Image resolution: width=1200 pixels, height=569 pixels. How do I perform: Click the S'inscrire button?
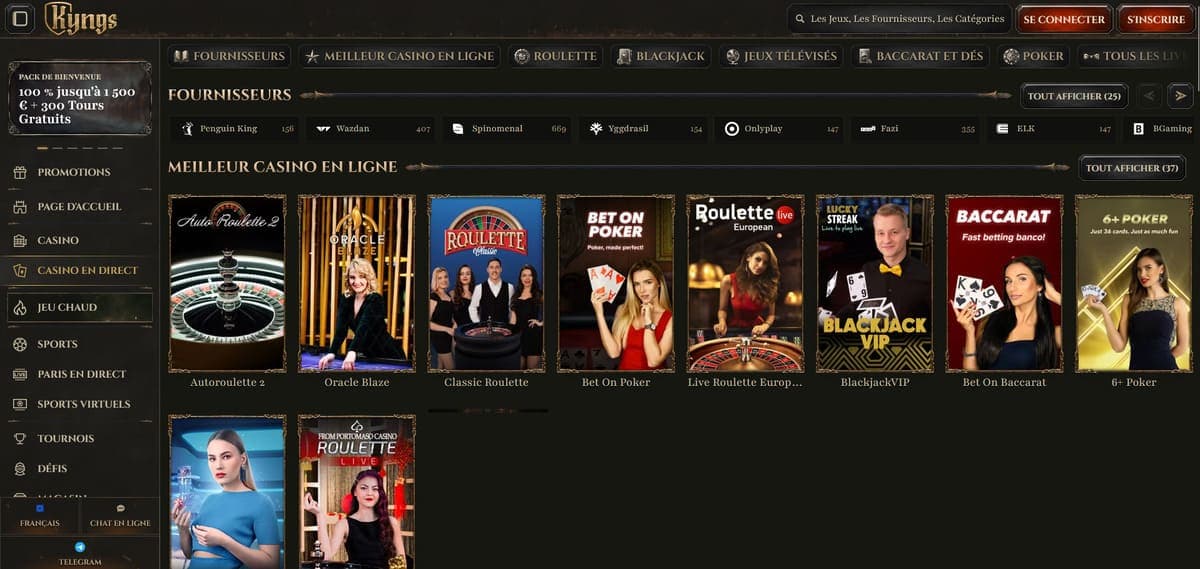(1155, 19)
